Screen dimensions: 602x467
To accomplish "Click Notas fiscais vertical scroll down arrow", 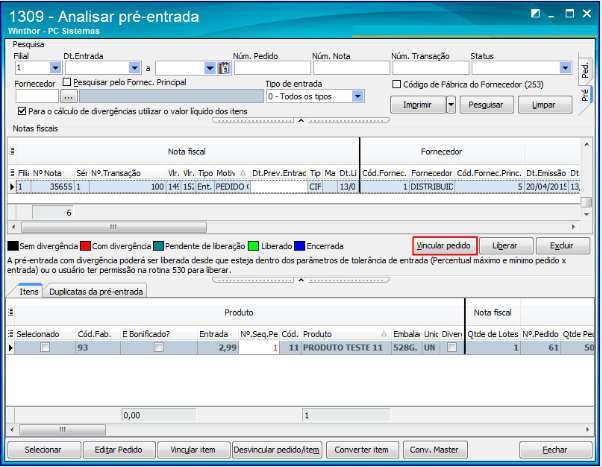I will click(x=586, y=214).
